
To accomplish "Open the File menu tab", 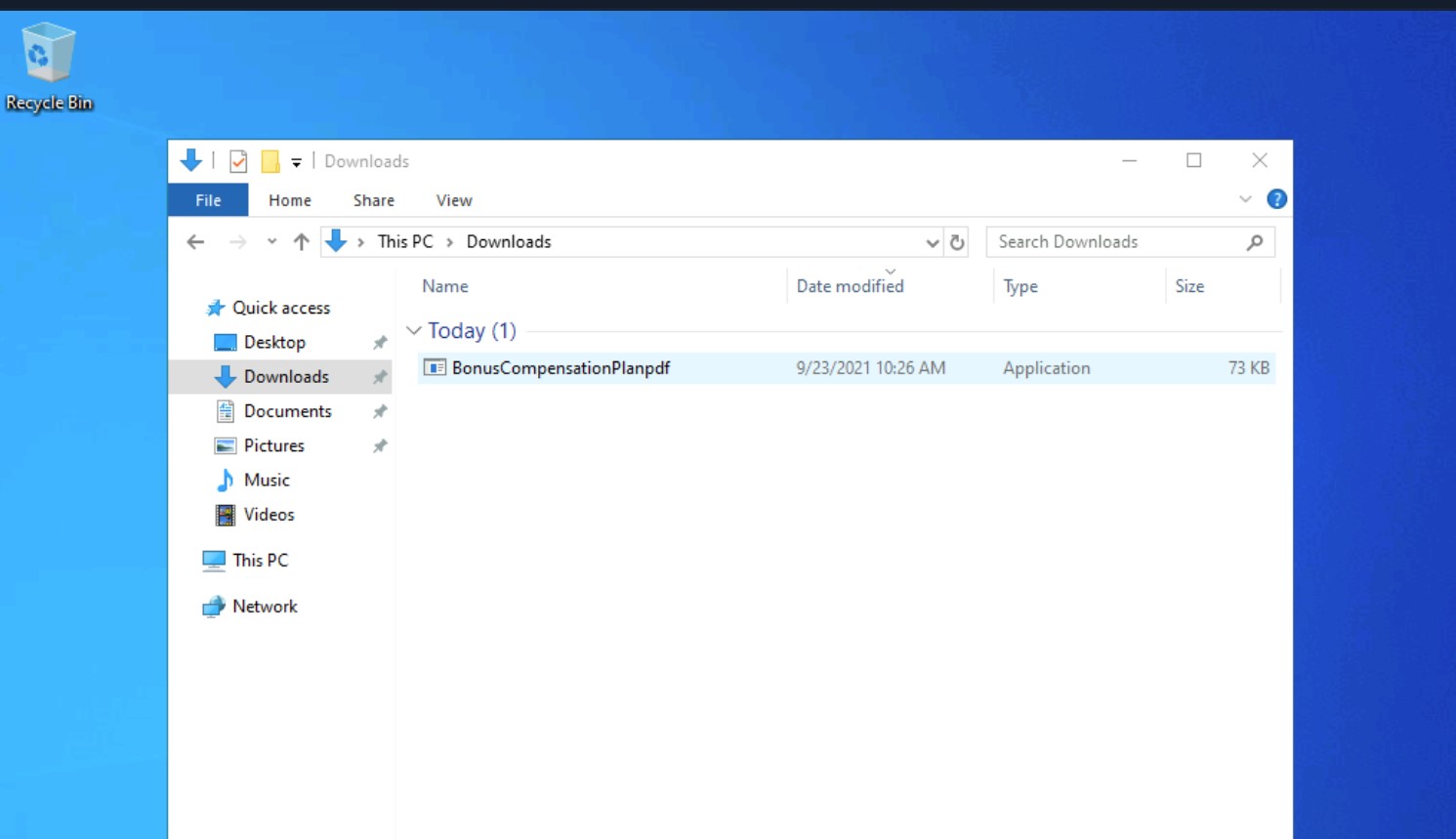I will (x=208, y=200).
